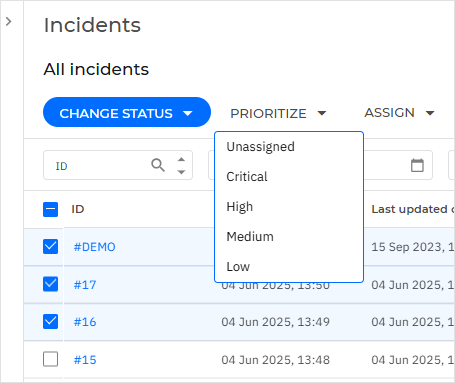Click the search magnifier in ID filter
The image size is (455, 383).
tap(158, 165)
